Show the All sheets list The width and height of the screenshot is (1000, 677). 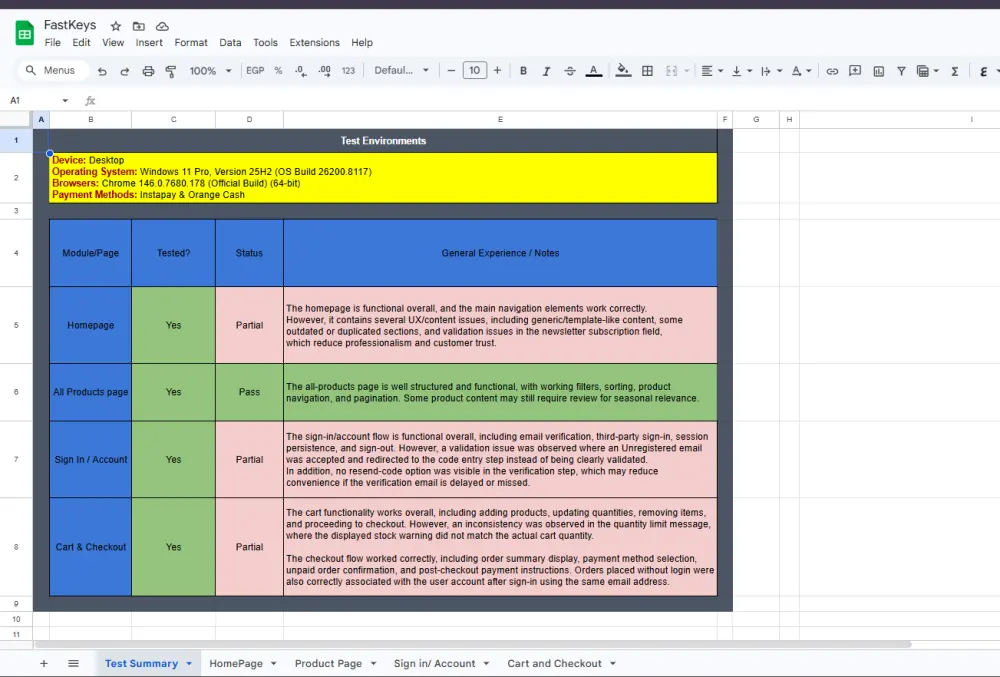pos(73,664)
